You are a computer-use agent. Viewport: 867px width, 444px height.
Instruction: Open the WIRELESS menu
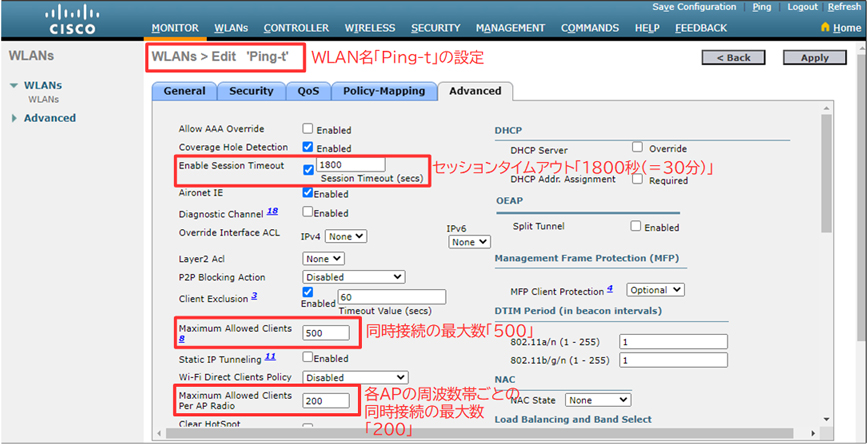coord(369,28)
